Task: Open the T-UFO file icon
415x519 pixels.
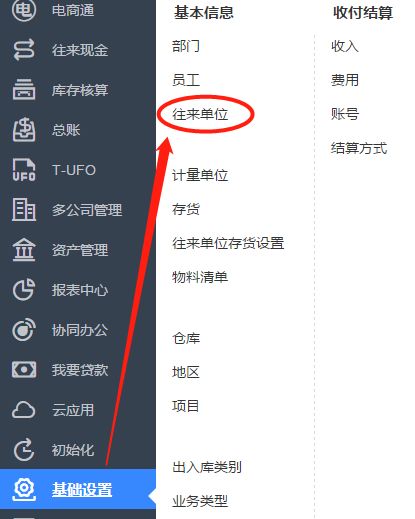Action: 24,170
